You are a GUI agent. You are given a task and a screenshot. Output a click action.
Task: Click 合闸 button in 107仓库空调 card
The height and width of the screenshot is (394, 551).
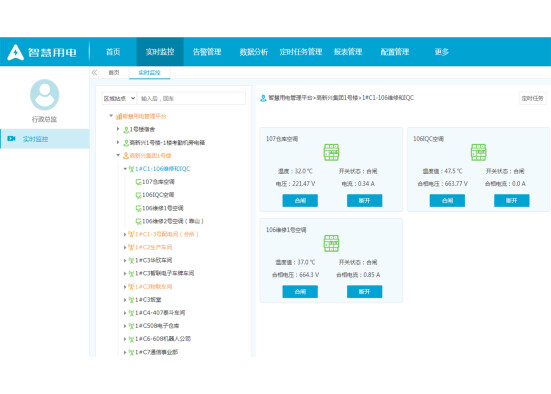(300, 201)
